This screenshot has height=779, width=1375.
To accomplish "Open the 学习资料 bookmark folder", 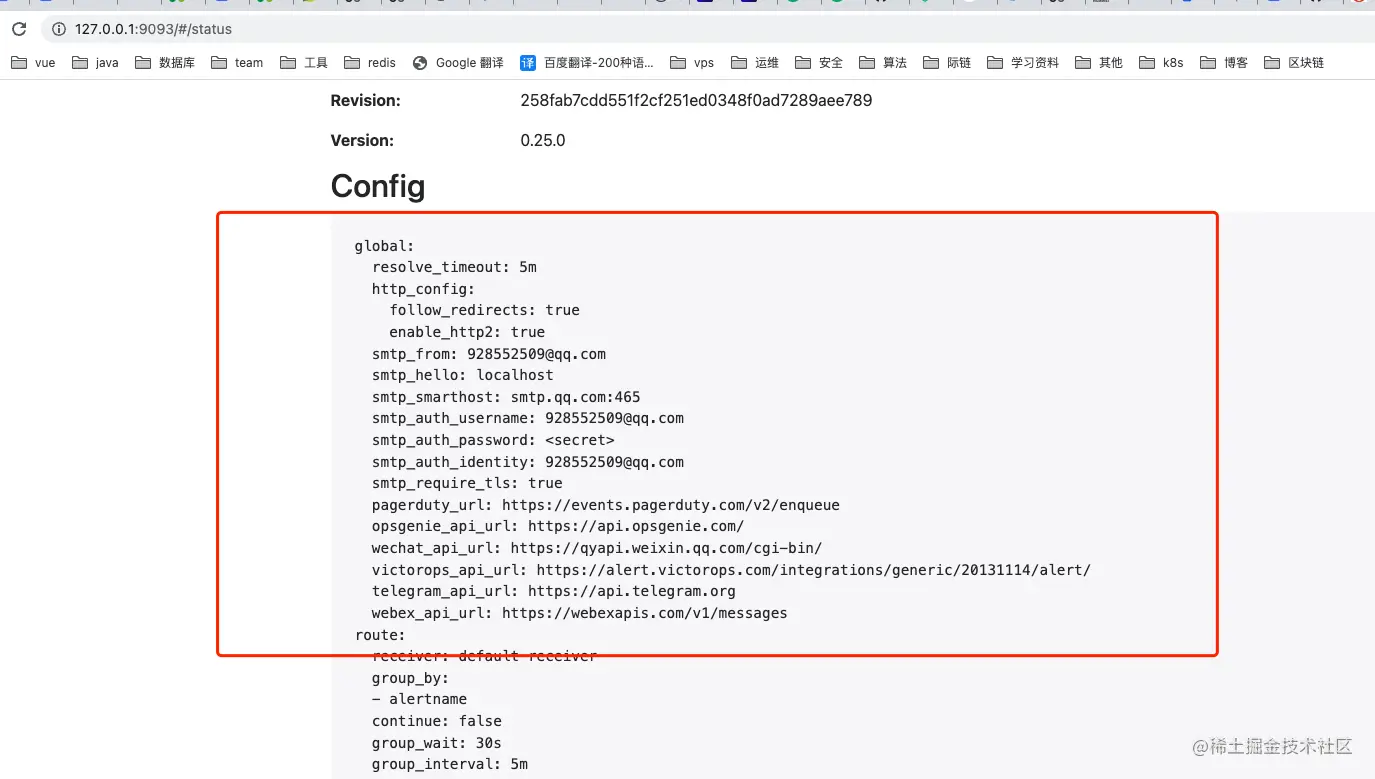I will (1023, 62).
